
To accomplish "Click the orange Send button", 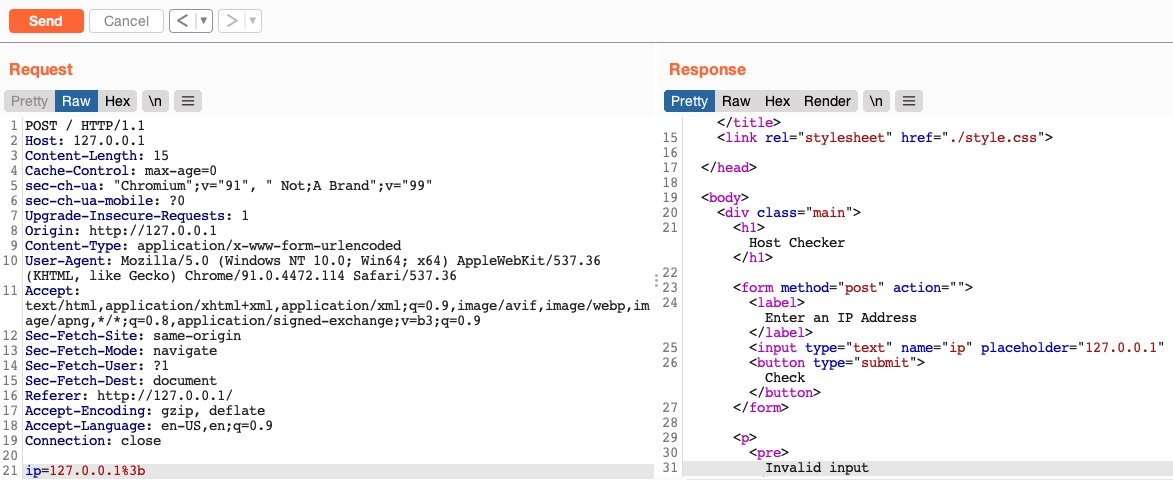I will 45,21.
